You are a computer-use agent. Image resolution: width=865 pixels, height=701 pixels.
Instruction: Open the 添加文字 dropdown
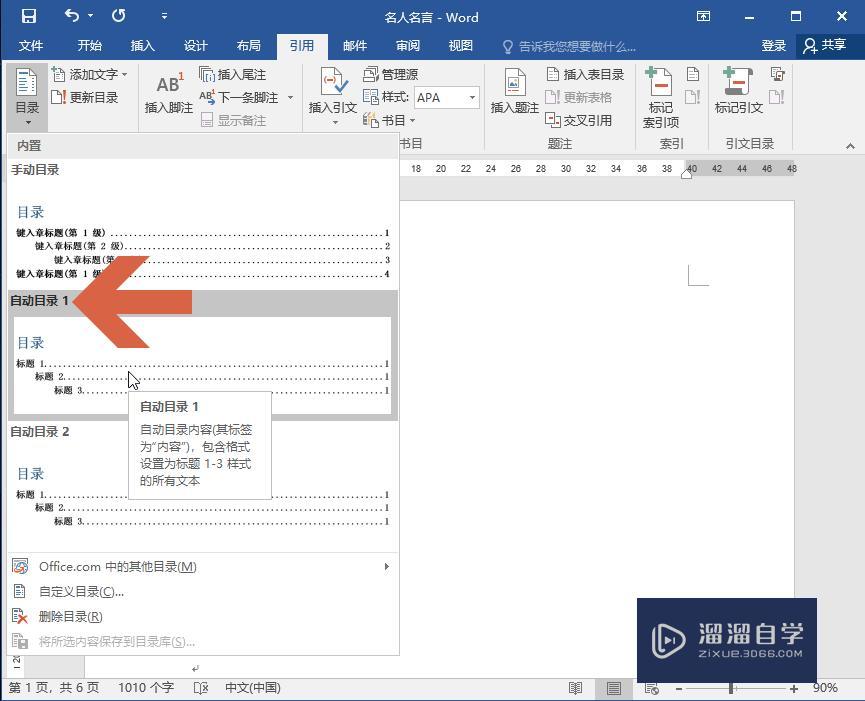coord(89,74)
